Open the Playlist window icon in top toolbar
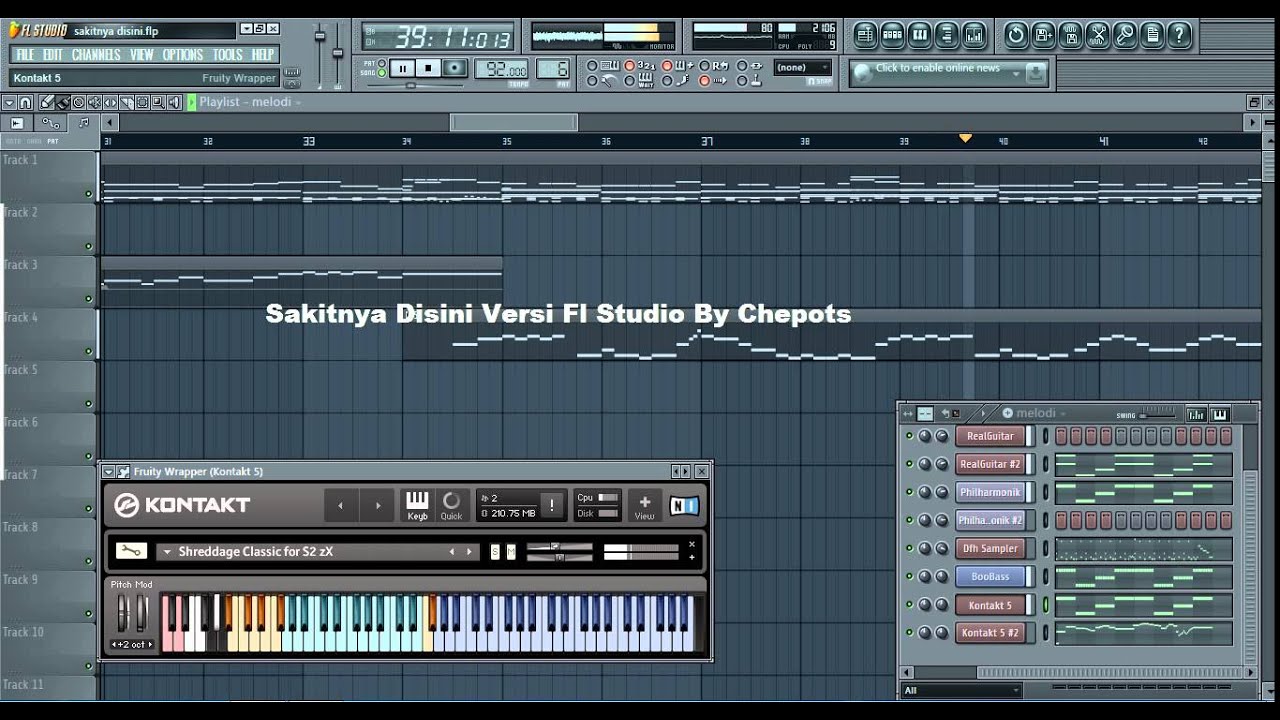1280x720 pixels. [865, 35]
